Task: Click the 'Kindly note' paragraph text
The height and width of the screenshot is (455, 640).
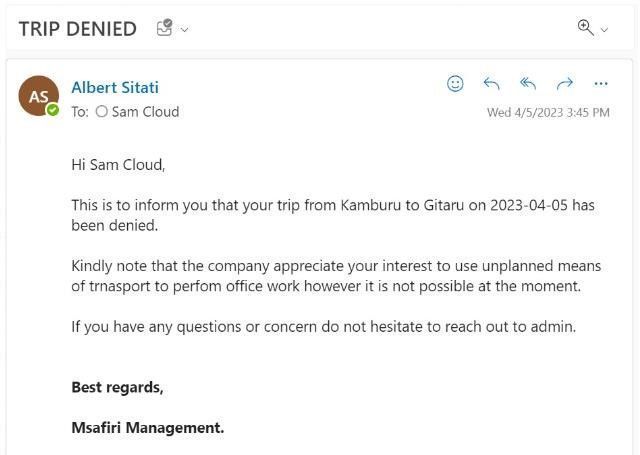Action: (336, 276)
